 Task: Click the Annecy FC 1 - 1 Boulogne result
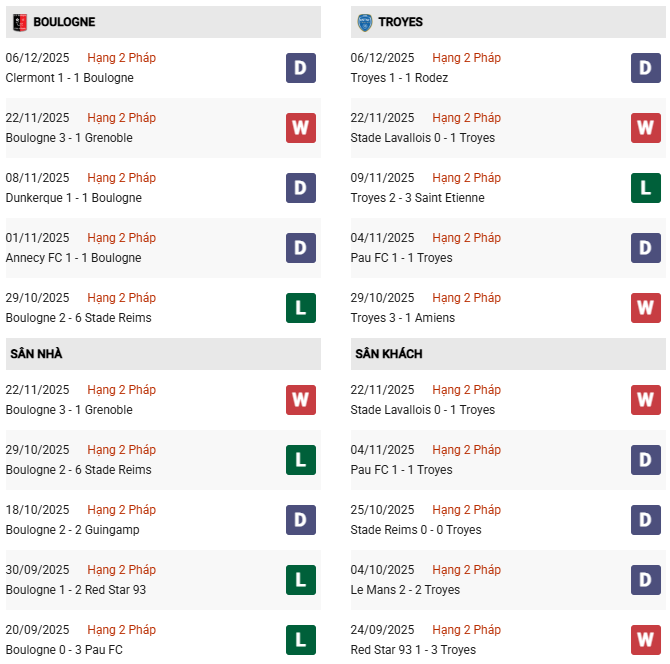tap(74, 258)
